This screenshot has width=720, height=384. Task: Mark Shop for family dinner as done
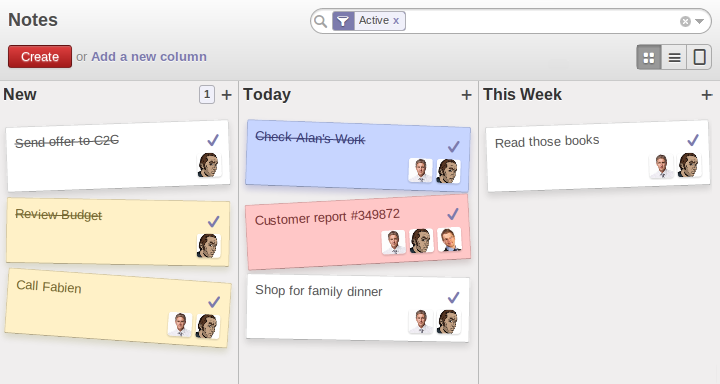(x=454, y=298)
